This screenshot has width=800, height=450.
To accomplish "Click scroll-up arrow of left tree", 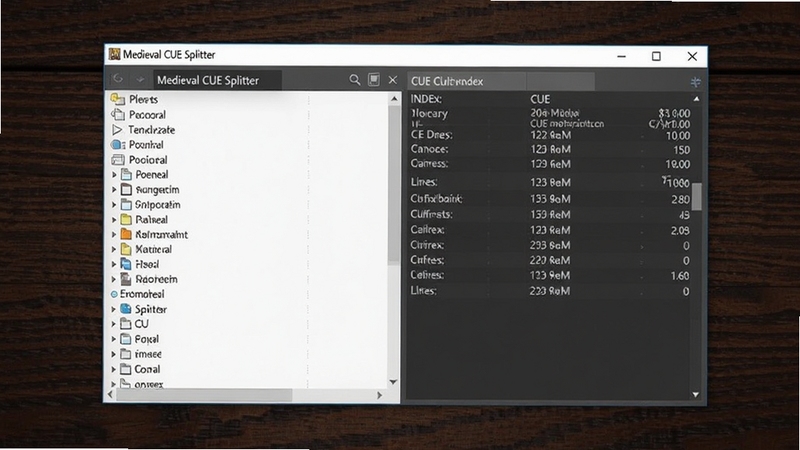I will [x=394, y=98].
